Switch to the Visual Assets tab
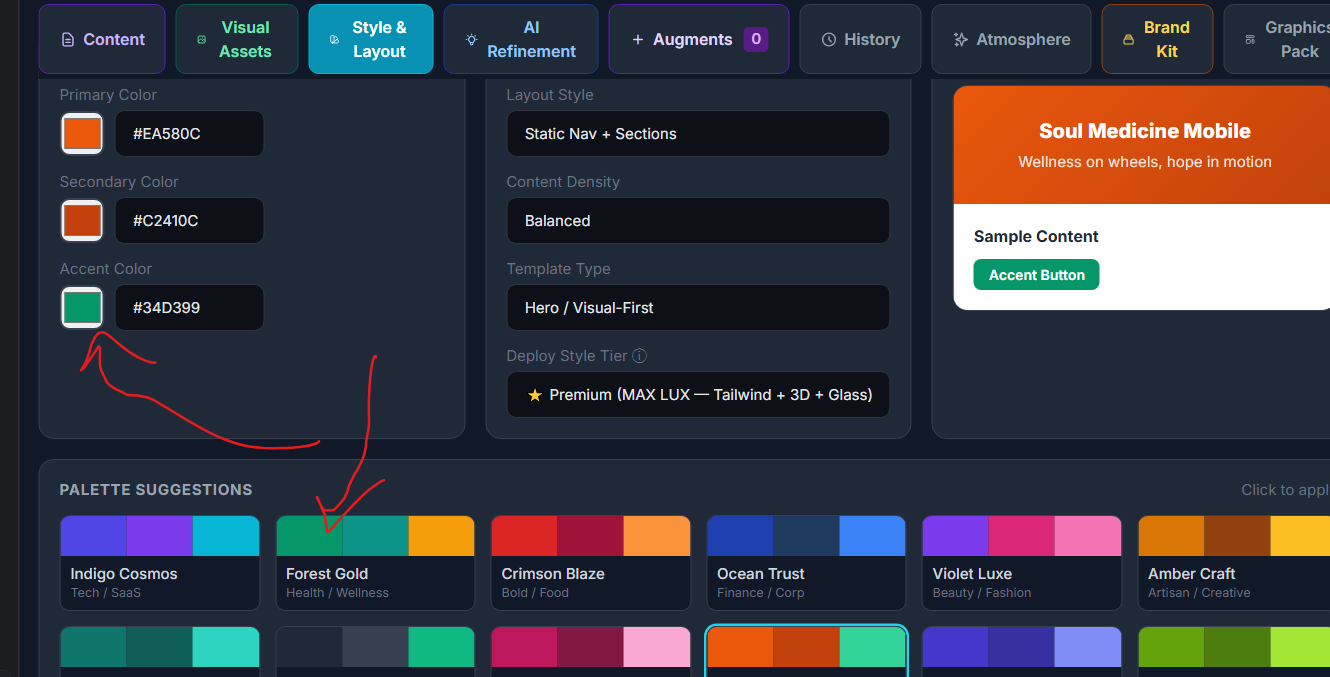 (237, 39)
